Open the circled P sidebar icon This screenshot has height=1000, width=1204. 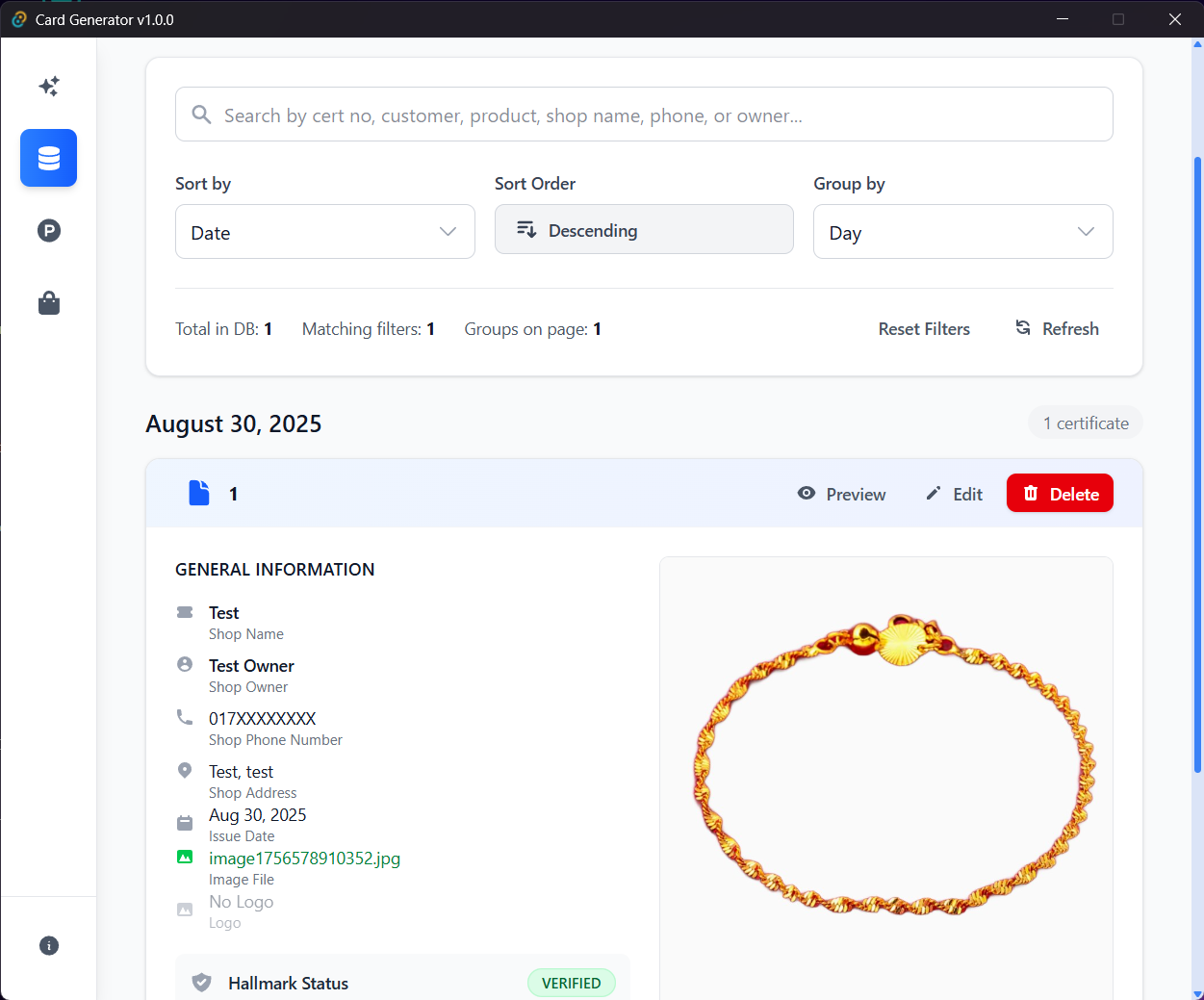(49, 231)
